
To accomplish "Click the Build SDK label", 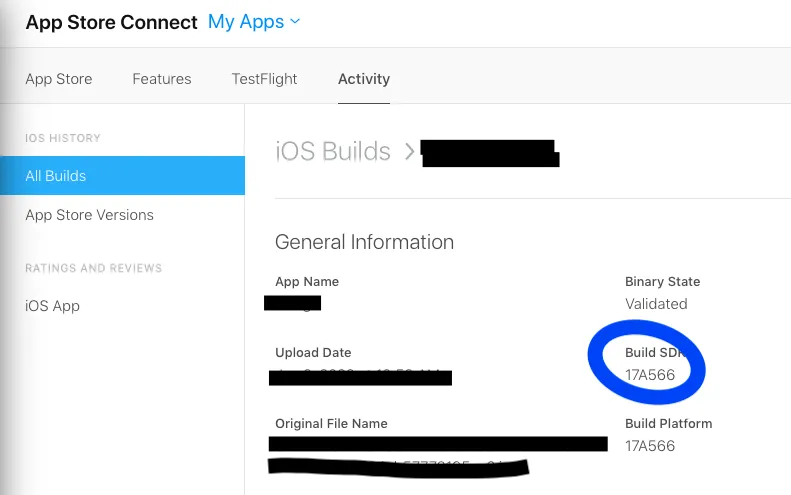I will click(655, 353).
